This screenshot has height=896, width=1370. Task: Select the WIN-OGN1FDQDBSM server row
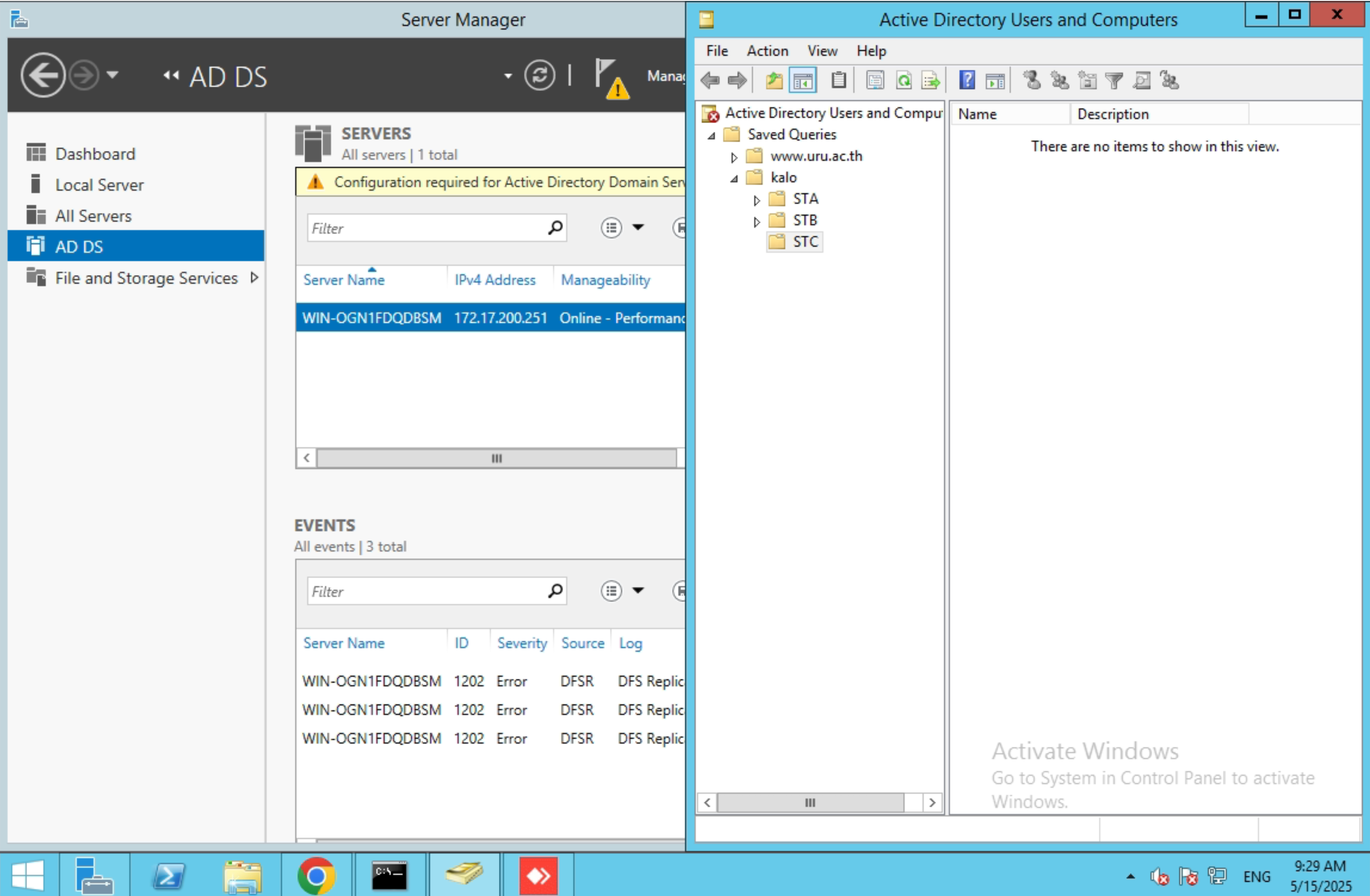(x=491, y=318)
